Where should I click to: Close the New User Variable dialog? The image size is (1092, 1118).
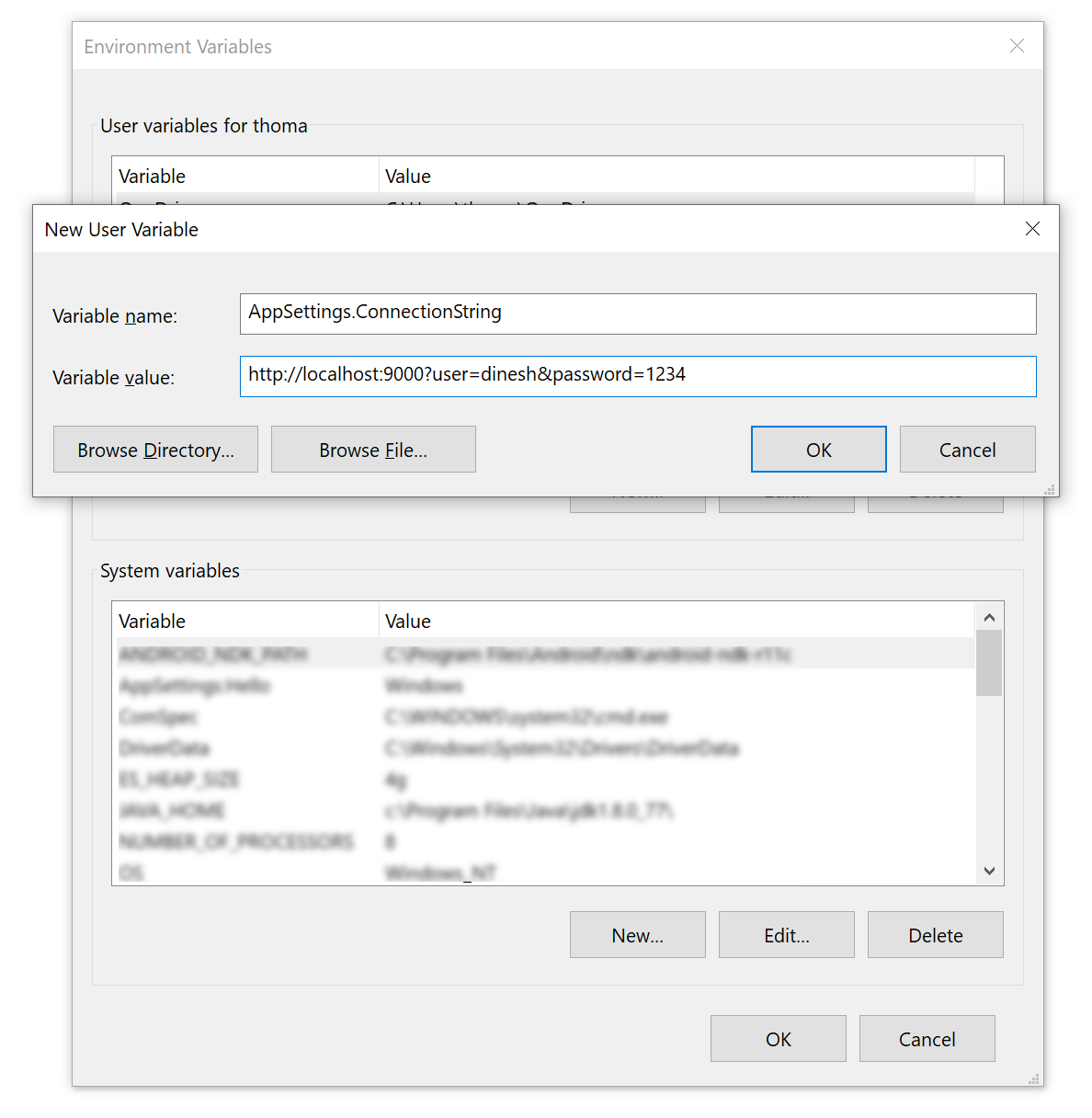(1032, 229)
